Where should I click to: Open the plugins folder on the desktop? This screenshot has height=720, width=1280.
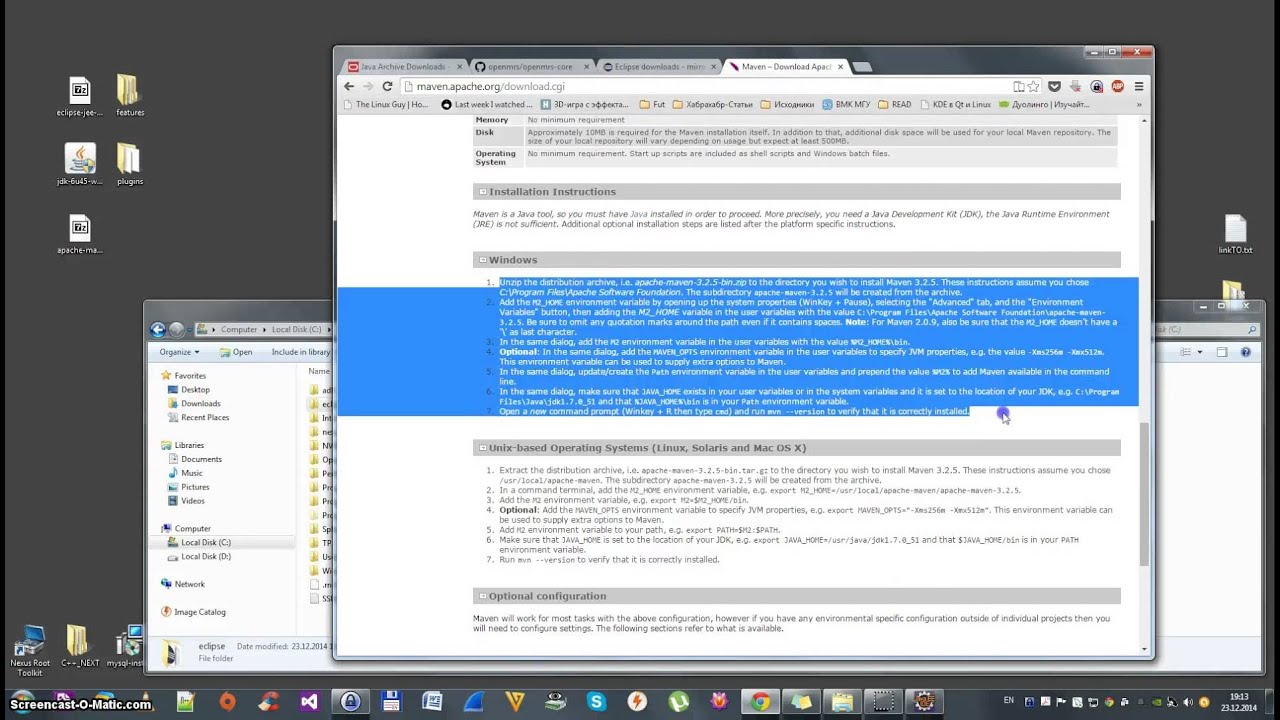coord(129,165)
